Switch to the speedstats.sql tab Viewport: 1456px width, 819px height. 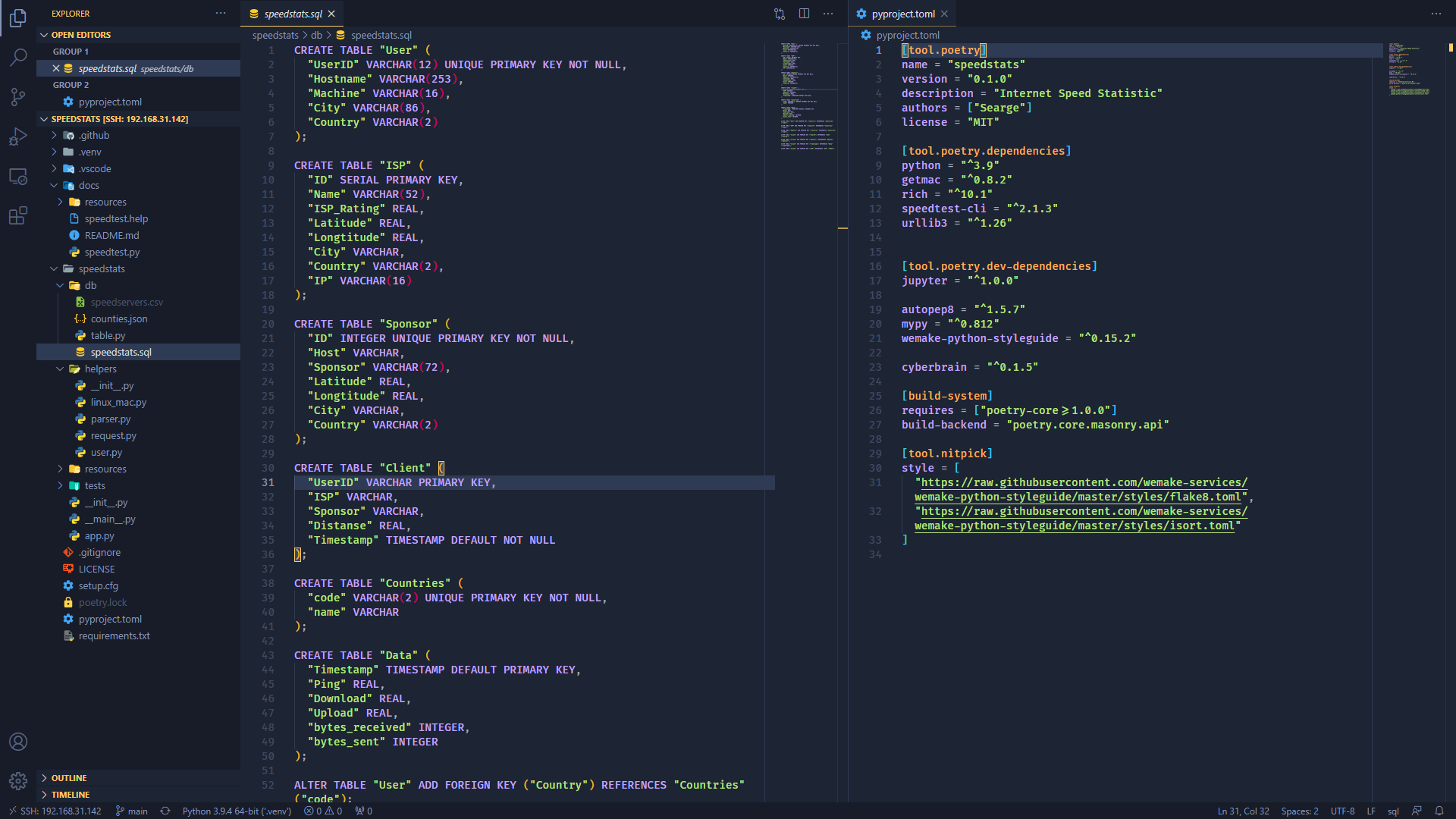(293, 14)
